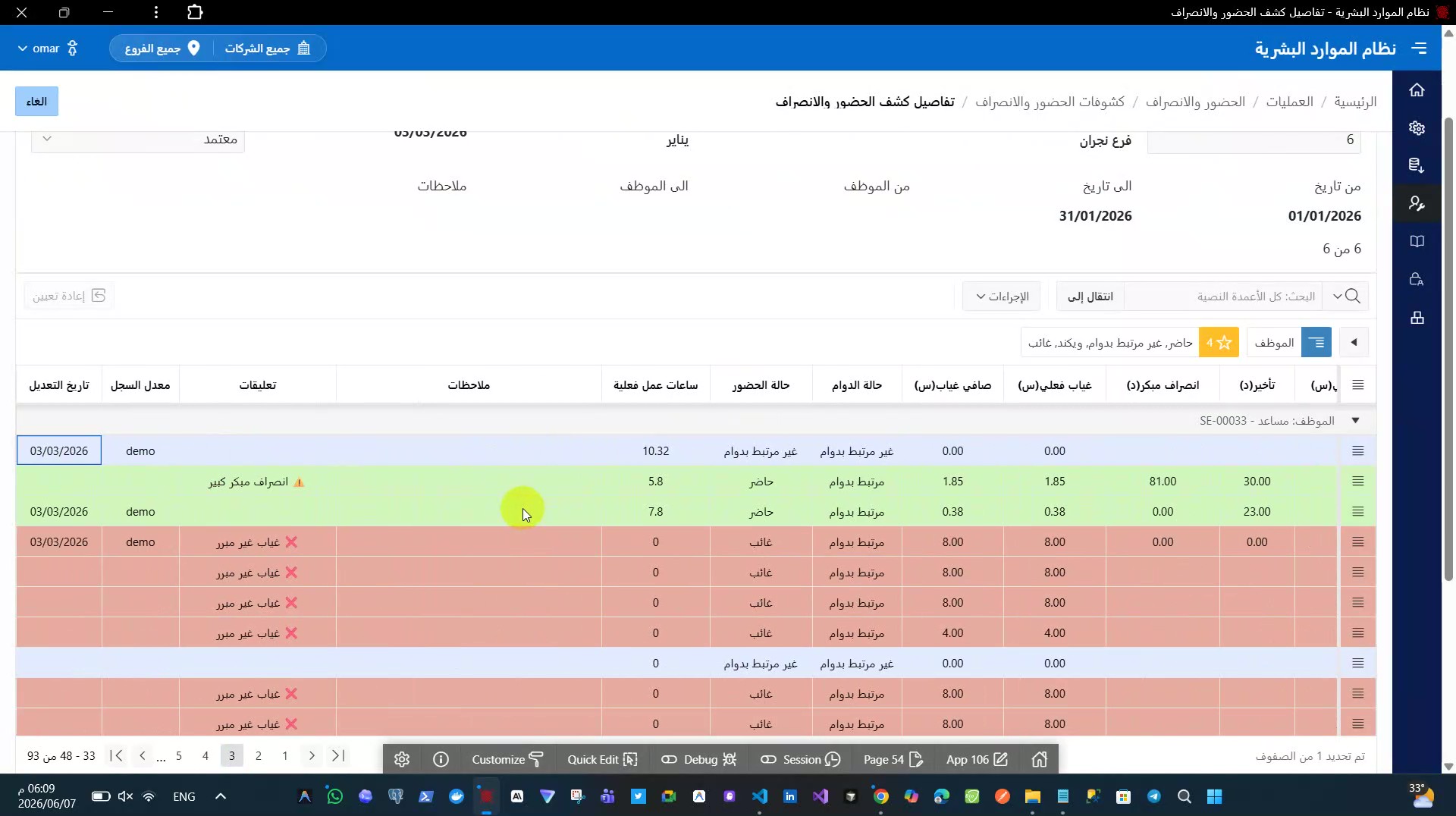1456x816 pixels.
Task: Click the انتقال إلى search go button
Action: [x=1090, y=296]
